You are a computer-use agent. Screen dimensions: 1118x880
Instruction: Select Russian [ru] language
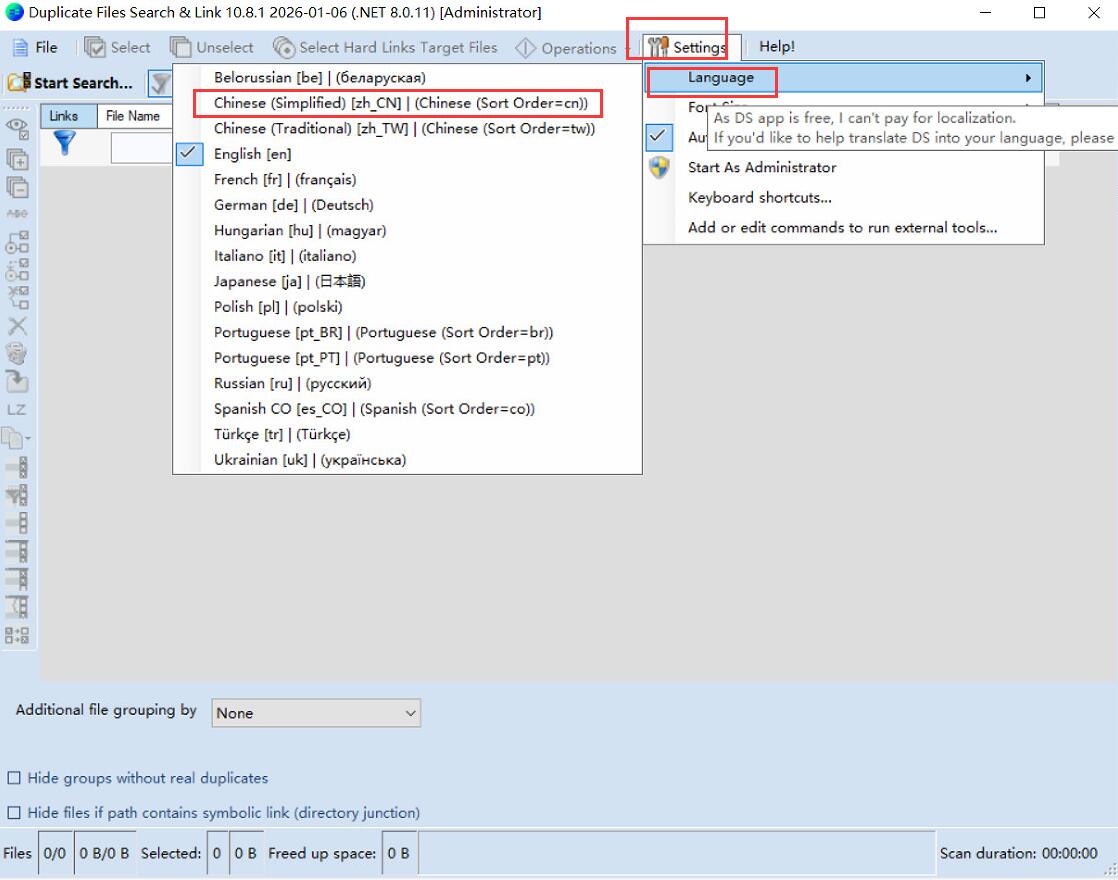click(407, 384)
